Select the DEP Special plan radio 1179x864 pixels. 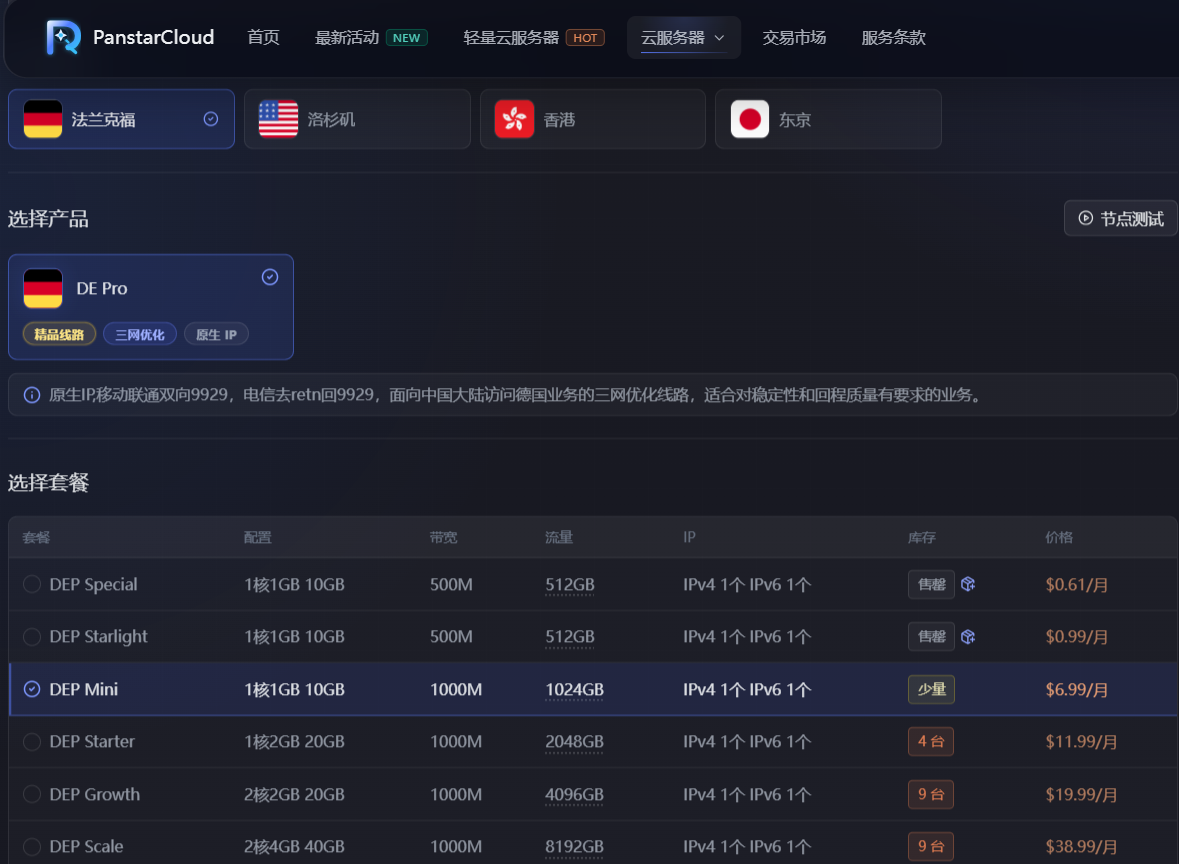[32, 584]
